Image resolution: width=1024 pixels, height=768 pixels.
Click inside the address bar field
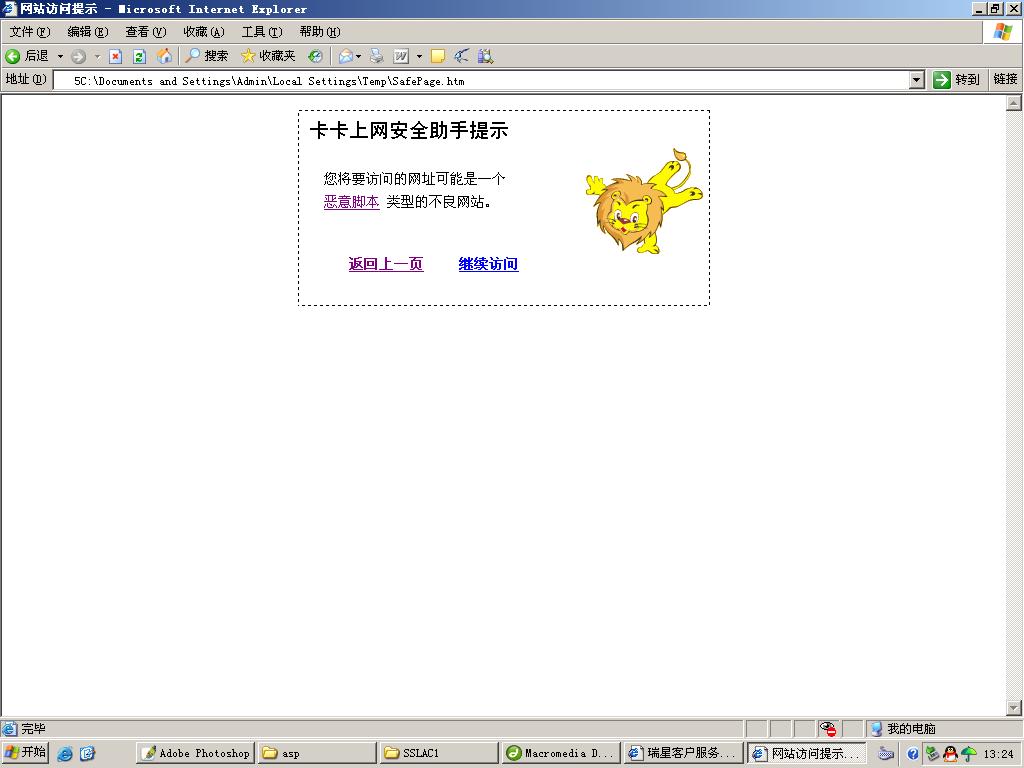tap(480, 81)
